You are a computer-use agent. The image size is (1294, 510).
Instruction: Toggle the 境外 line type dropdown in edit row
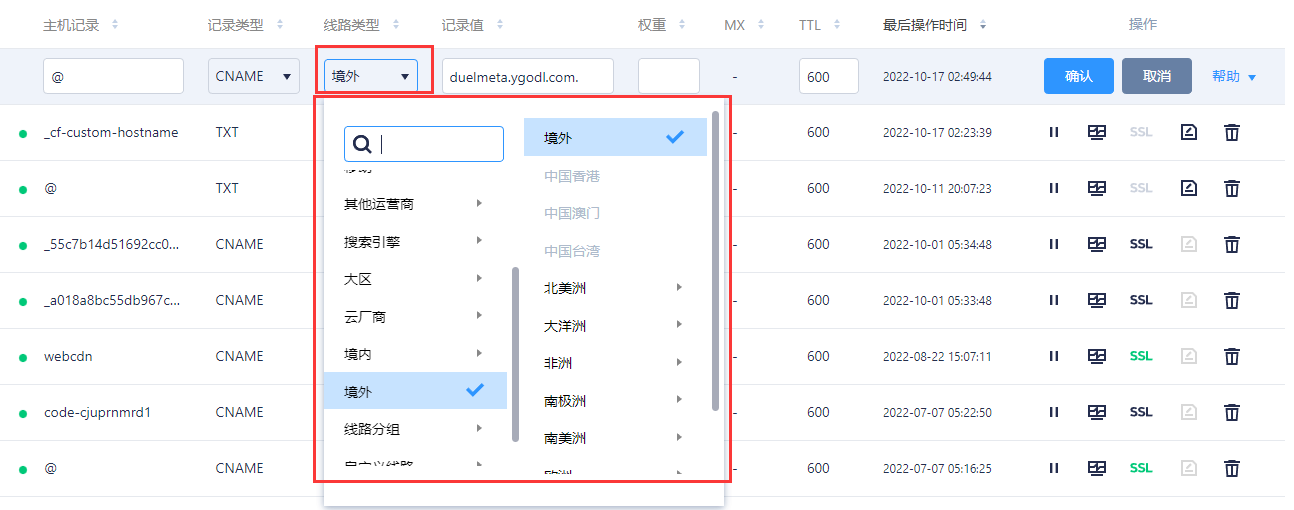click(x=371, y=76)
